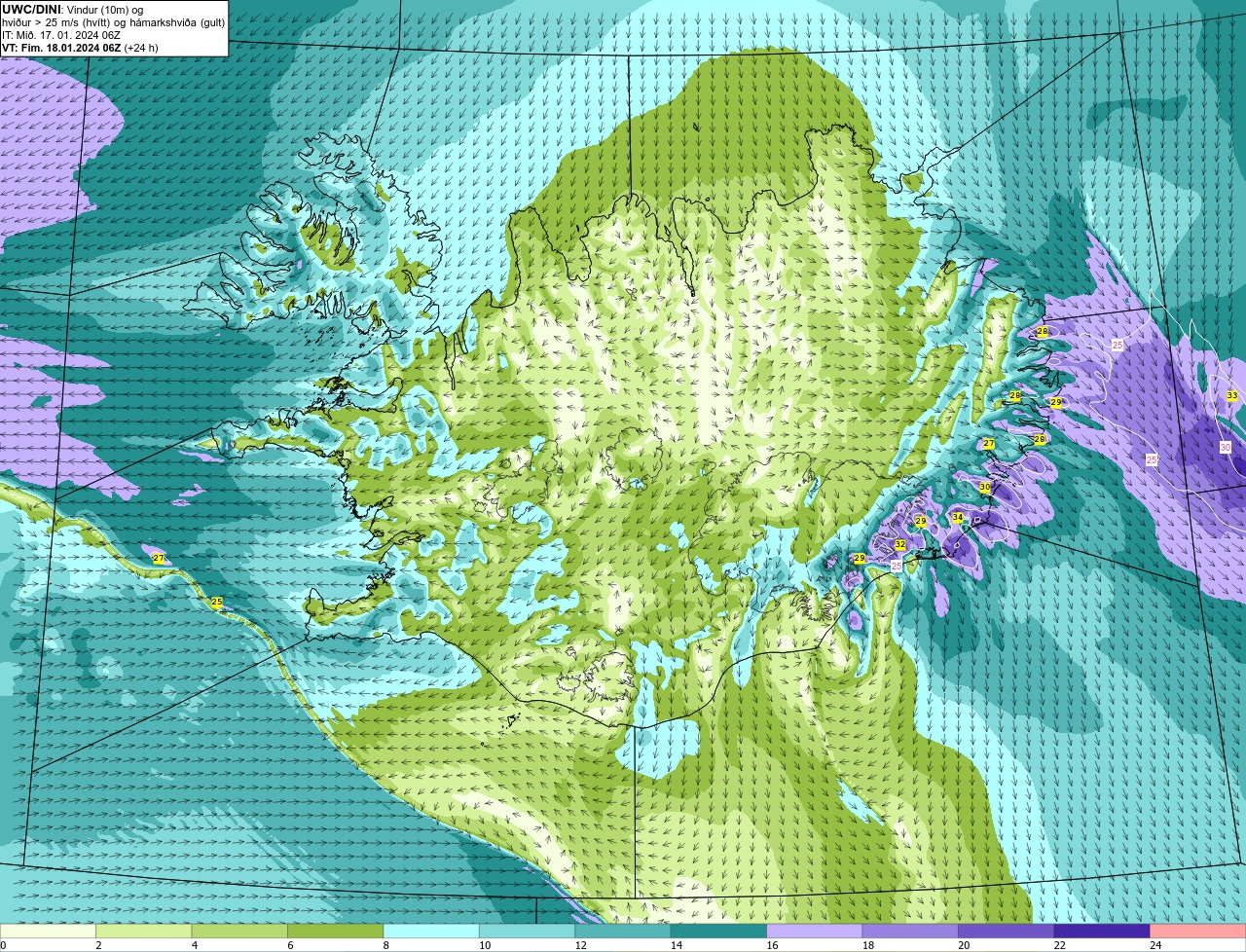The height and width of the screenshot is (952, 1246).
Task: Click the legend tick label '22'
Action: (x=1059, y=945)
